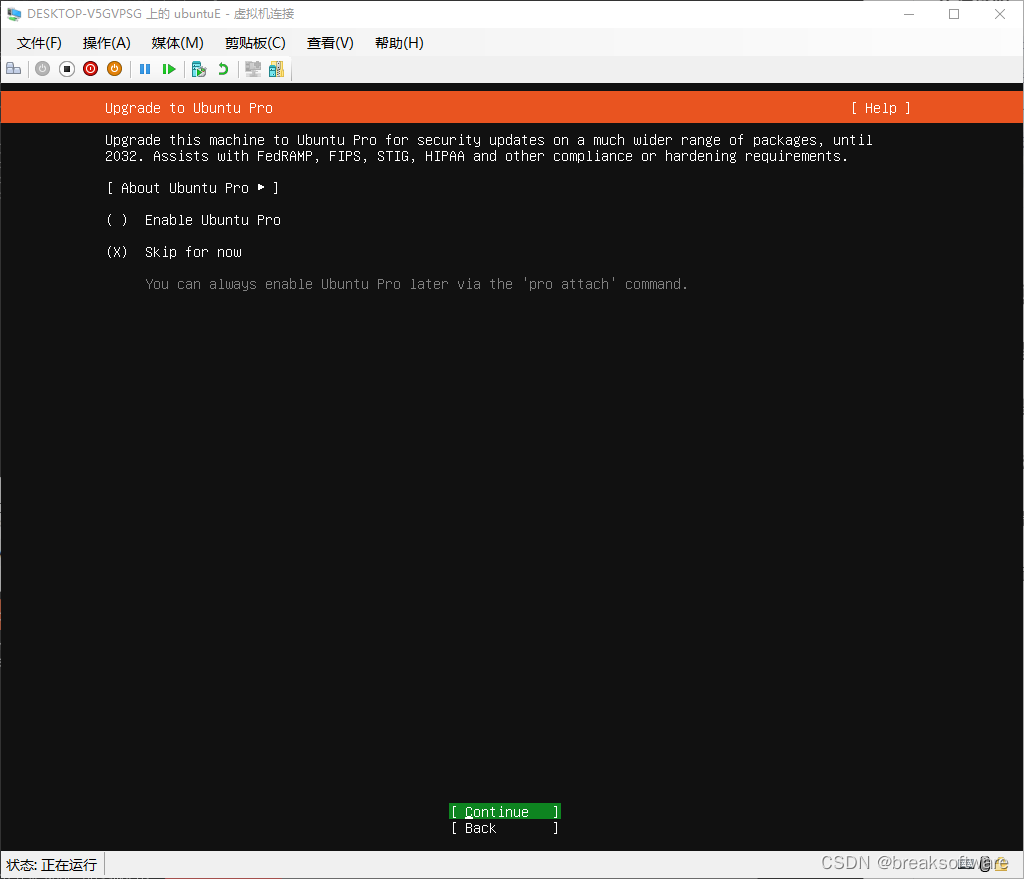Reset the VM using the green play-bar icon
1024x879 pixels.
(x=169, y=69)
